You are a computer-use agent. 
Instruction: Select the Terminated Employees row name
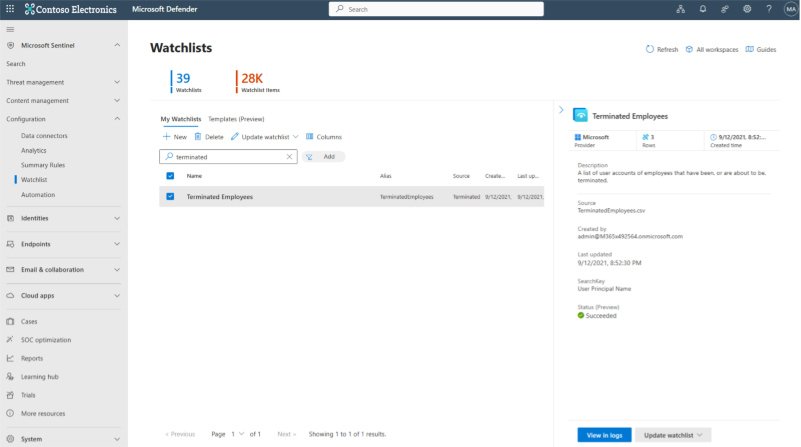click(x=220, y=197)
